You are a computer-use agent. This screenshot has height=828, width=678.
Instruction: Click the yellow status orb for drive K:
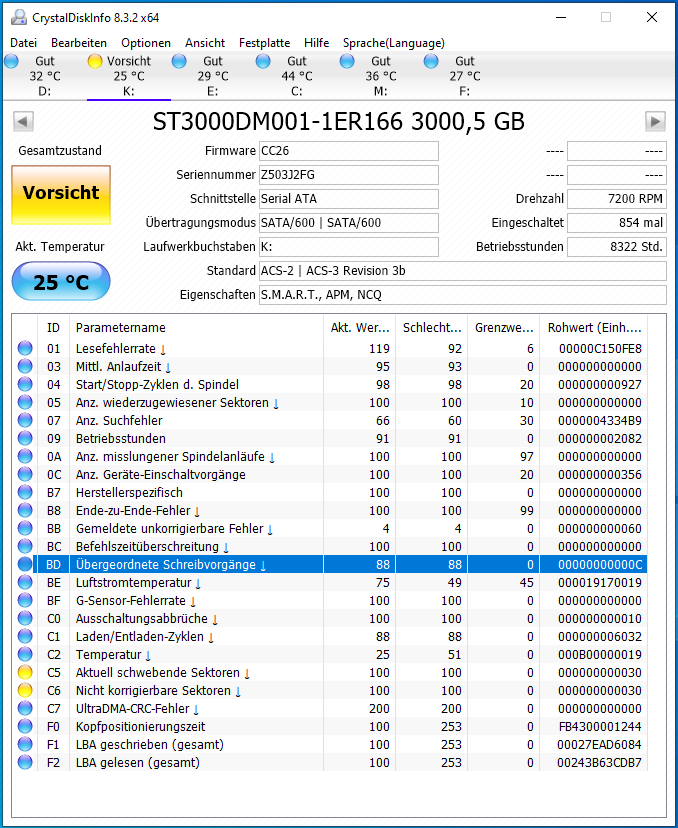[95, 61]
